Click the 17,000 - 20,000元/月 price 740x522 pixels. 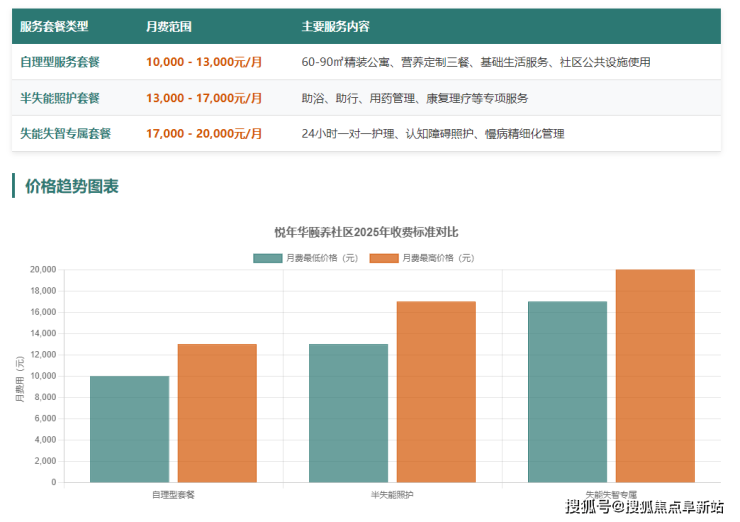[204, 133]
